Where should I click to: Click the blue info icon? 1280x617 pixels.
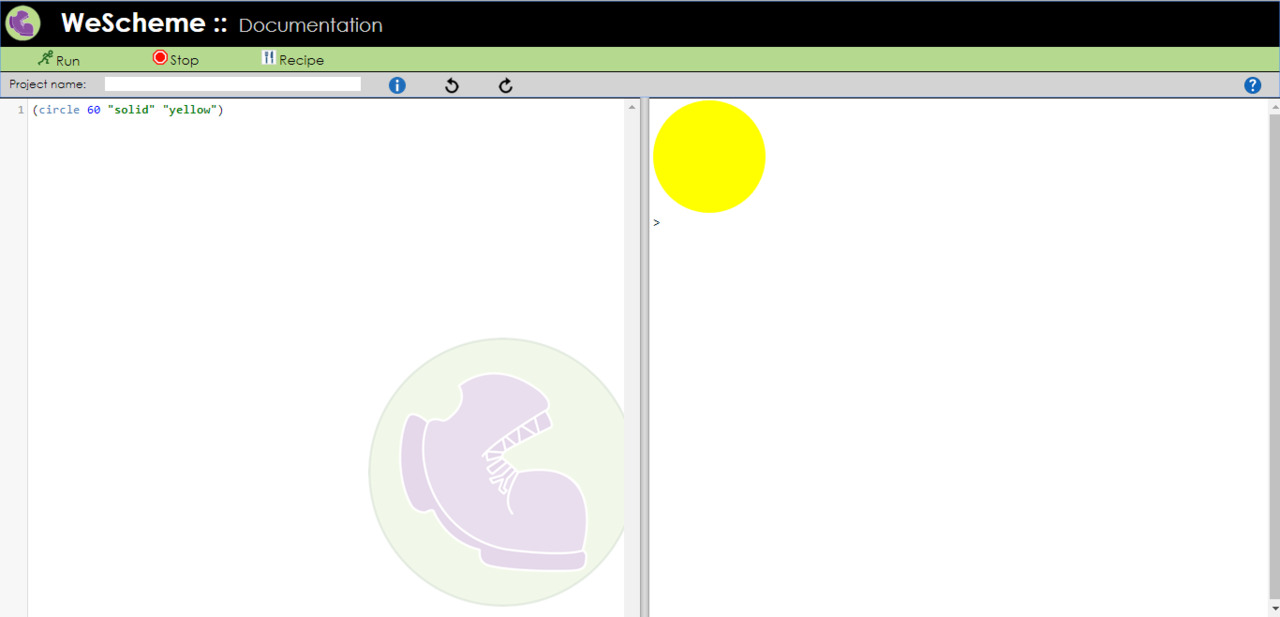tap(397, 85)
